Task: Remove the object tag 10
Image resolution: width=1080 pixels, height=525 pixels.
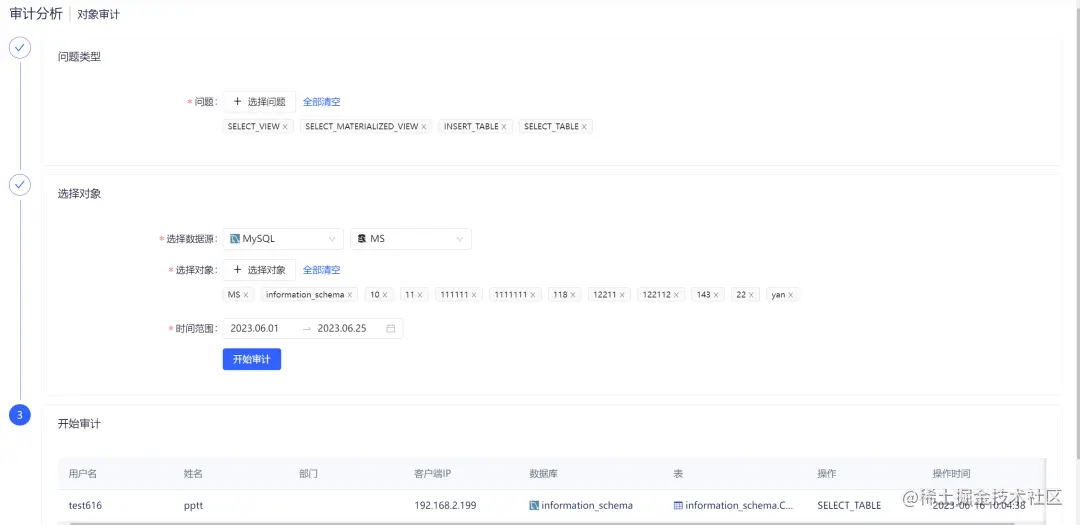Action: tap(385, 295)
